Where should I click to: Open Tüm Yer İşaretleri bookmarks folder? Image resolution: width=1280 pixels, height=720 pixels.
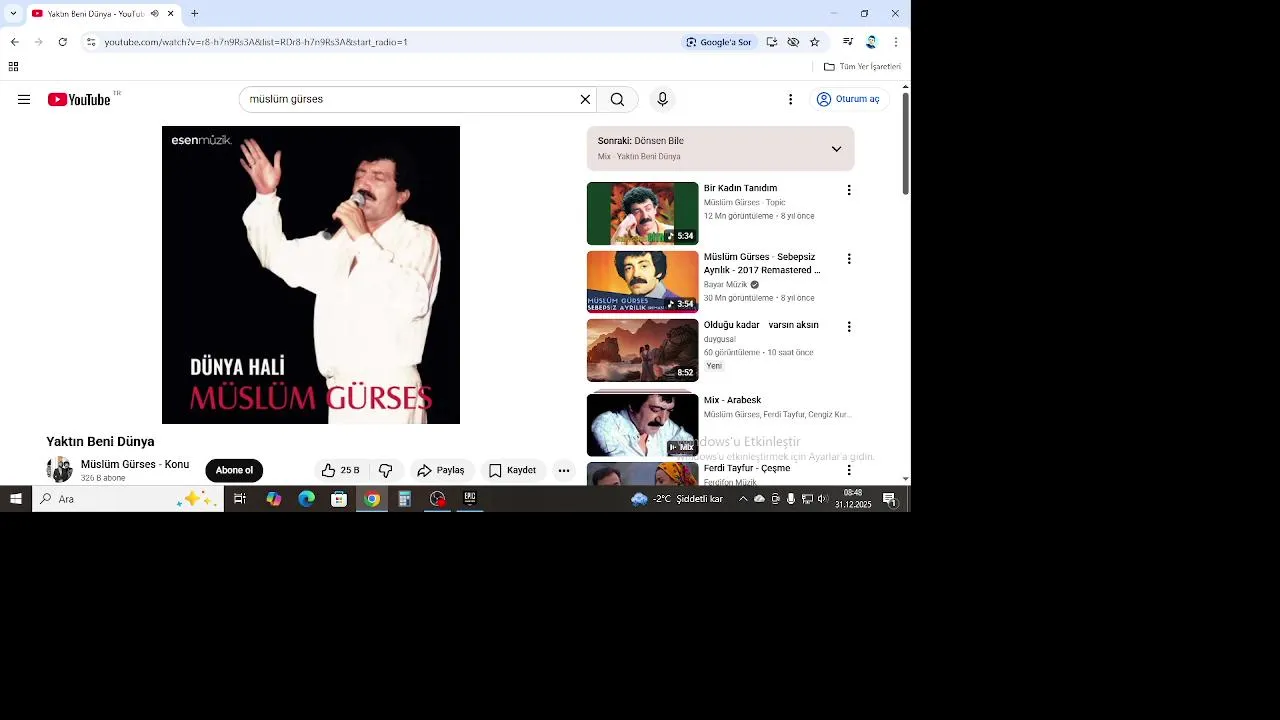click(862, 67)
